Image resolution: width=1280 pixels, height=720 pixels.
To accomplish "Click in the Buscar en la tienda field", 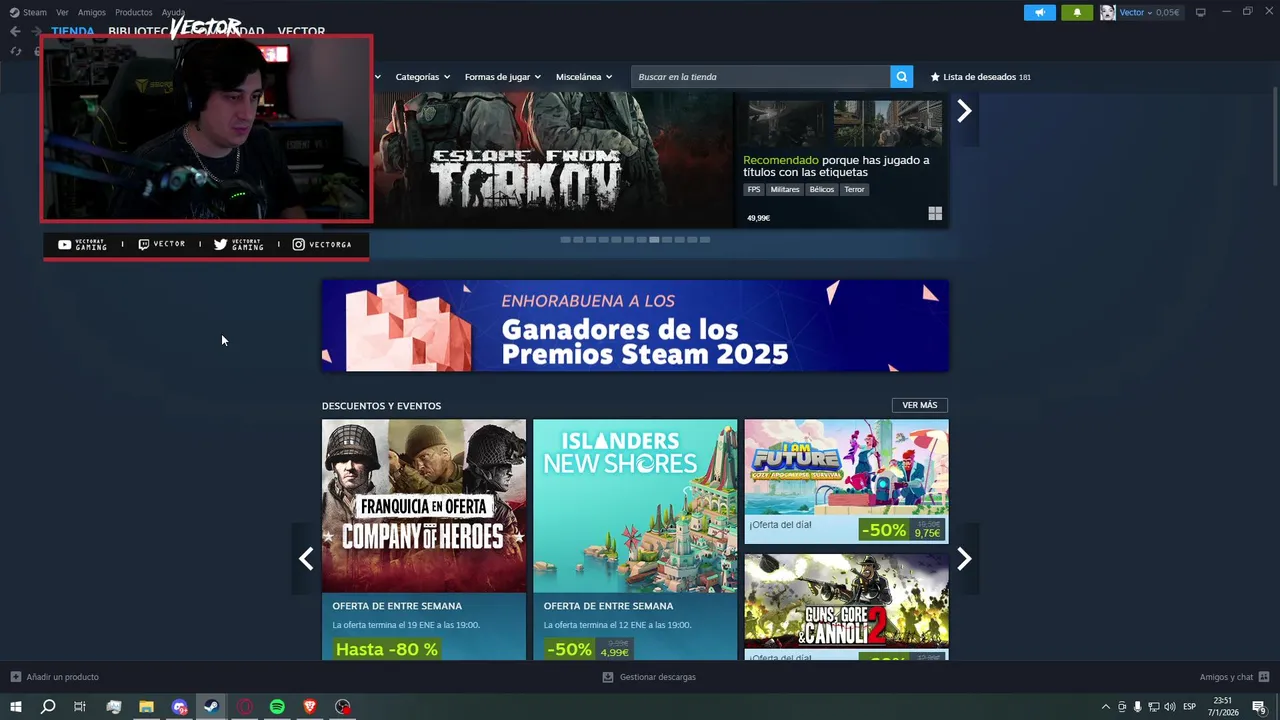I will click(x=760, y=77).
